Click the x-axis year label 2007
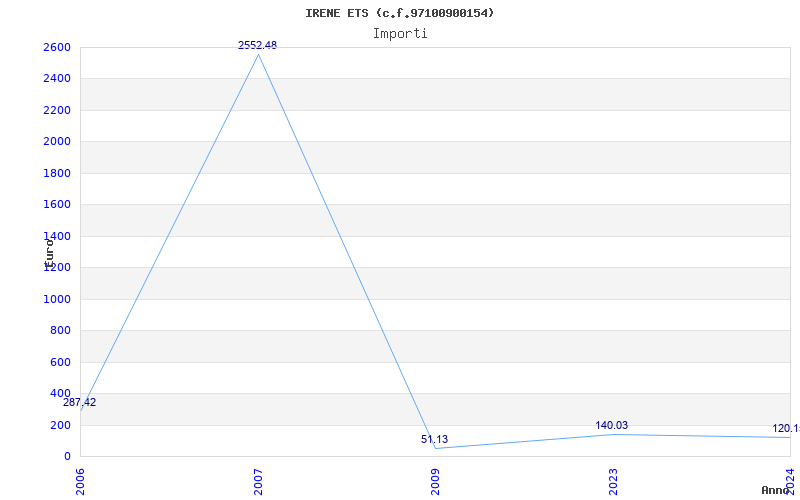The image size is (800, 500). click(258, 482)
